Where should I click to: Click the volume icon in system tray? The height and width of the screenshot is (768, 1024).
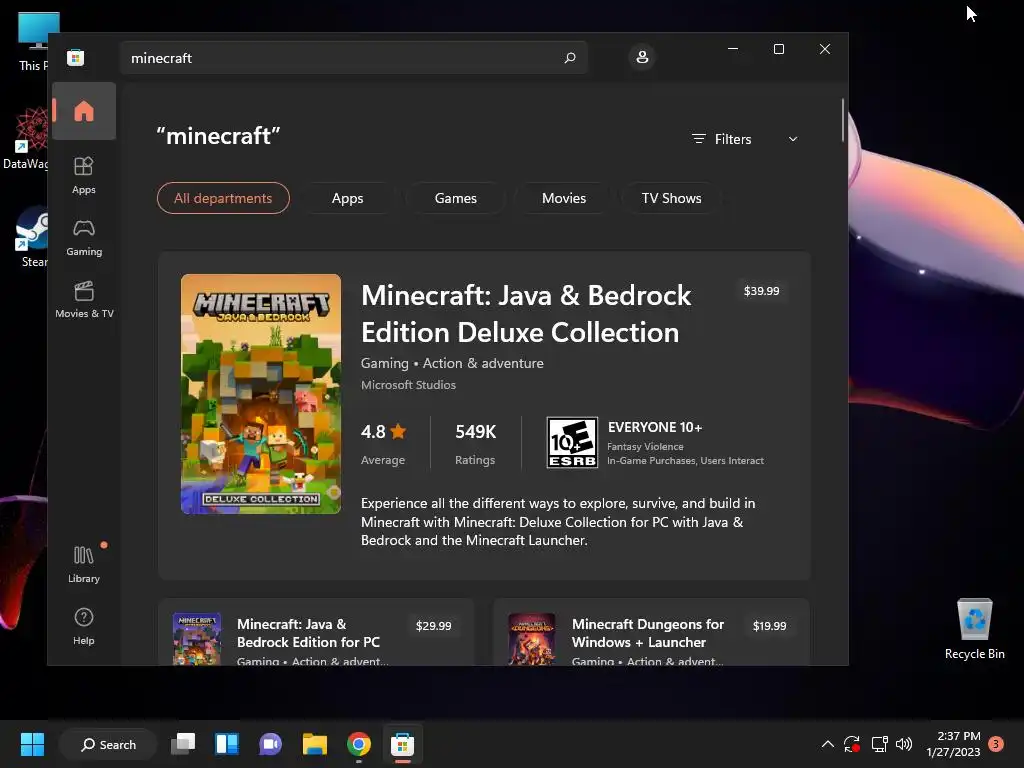[904, 744]
